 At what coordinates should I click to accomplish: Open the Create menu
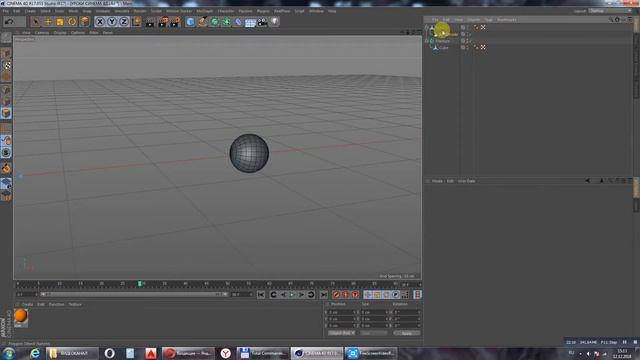pyautogui.click(x=30, y=11)
